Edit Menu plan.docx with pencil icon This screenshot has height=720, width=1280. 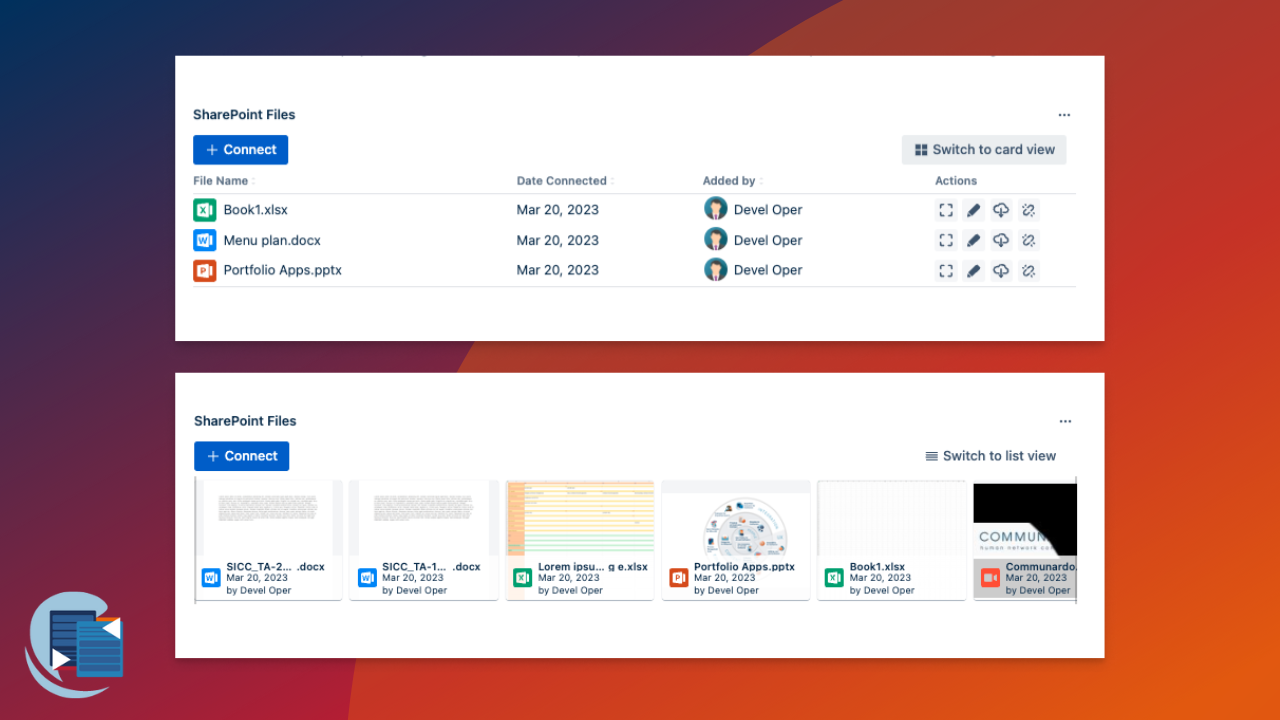pos(973,240)
